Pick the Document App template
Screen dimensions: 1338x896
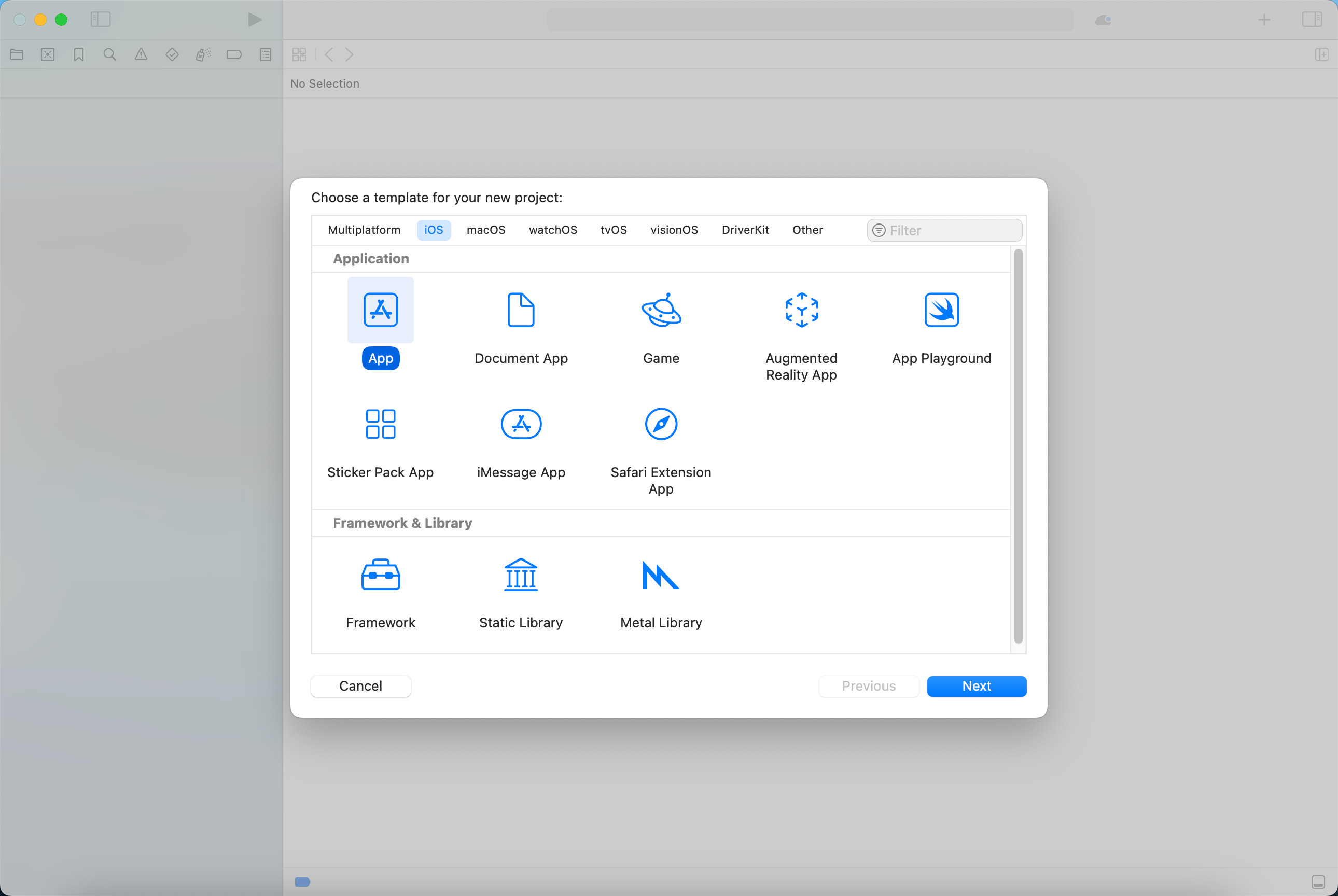click(521, 310)
